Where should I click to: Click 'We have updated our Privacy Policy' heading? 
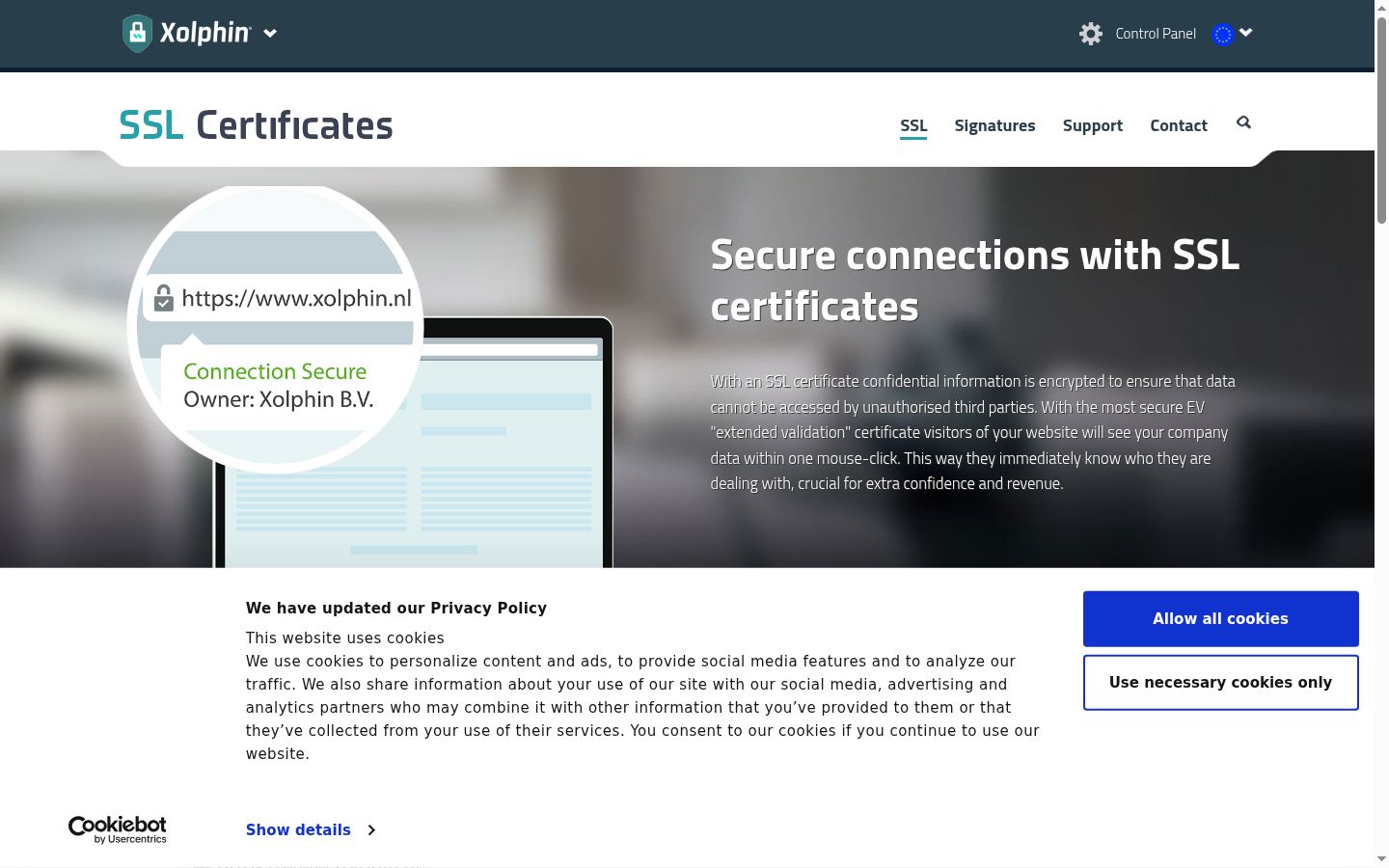[x=396, y=609]
